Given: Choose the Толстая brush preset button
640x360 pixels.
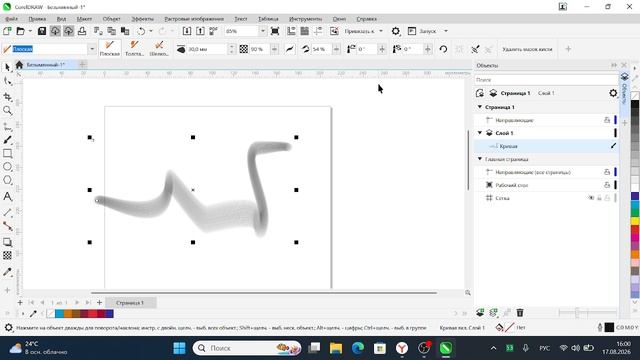Looking at the screenshot, I should pos(134,49).
